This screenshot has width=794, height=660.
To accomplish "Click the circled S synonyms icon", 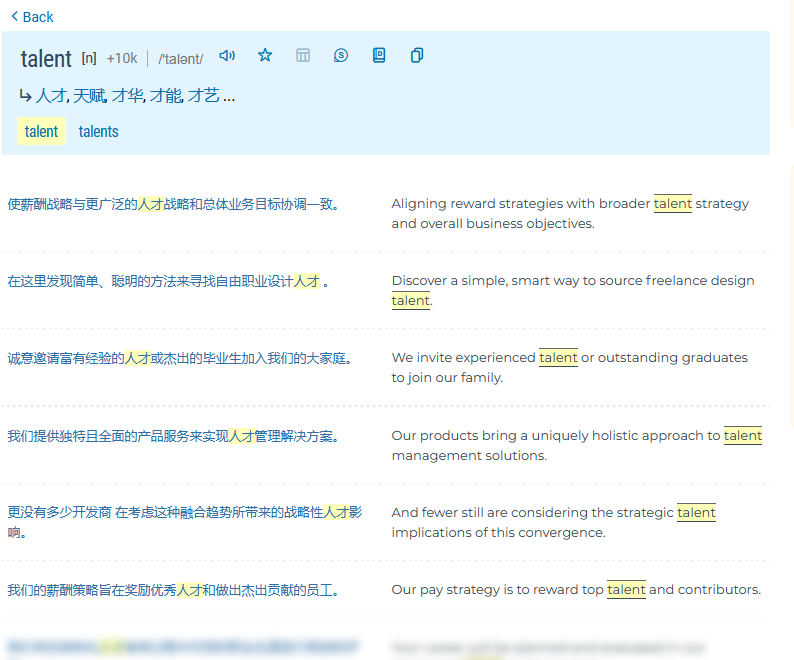I will click(341, 56).
